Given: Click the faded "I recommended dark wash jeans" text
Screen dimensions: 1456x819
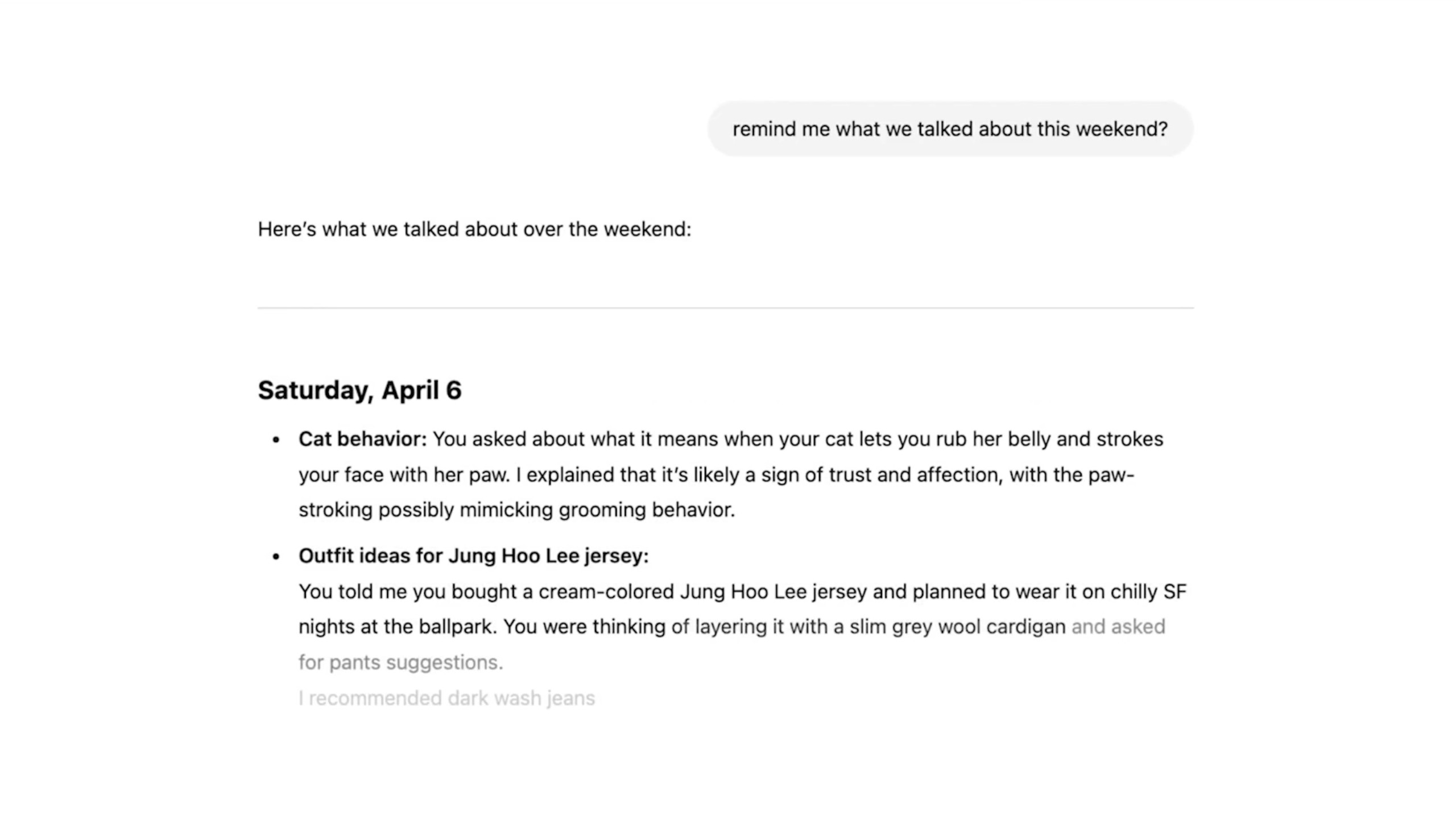Looking at the screenshot, I should point(446,698).
